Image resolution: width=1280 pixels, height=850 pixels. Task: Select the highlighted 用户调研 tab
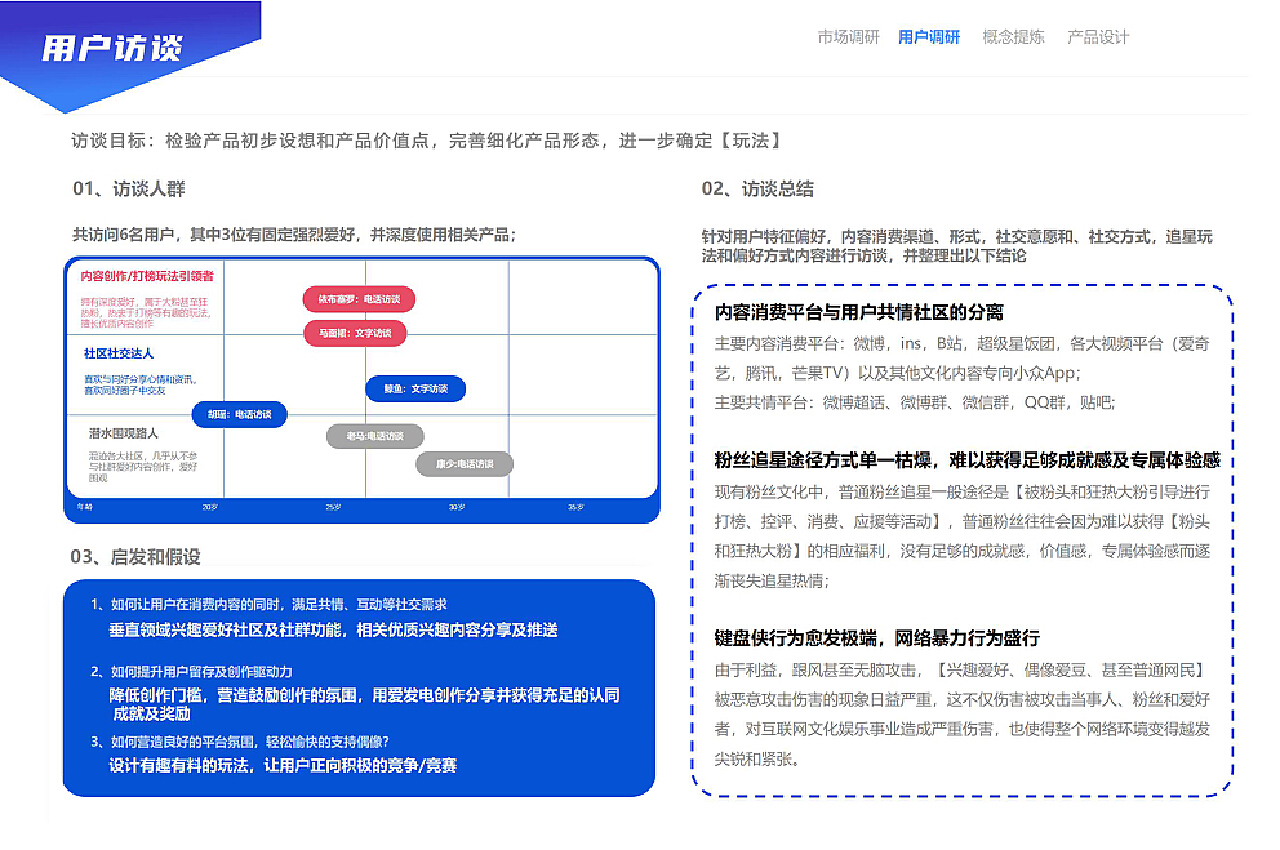pyautogui.click(x=929, y=37)
